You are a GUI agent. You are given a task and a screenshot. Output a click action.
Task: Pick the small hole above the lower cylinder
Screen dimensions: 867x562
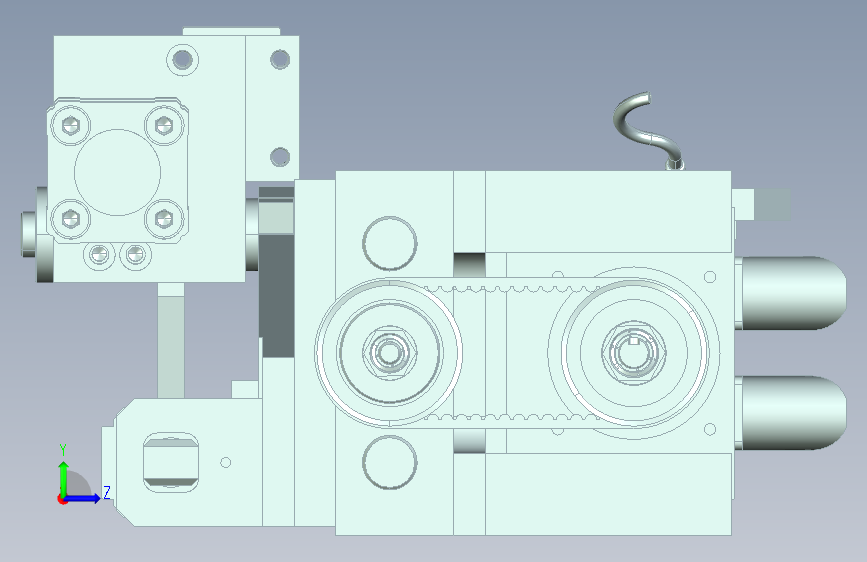[x=710, y=429]
